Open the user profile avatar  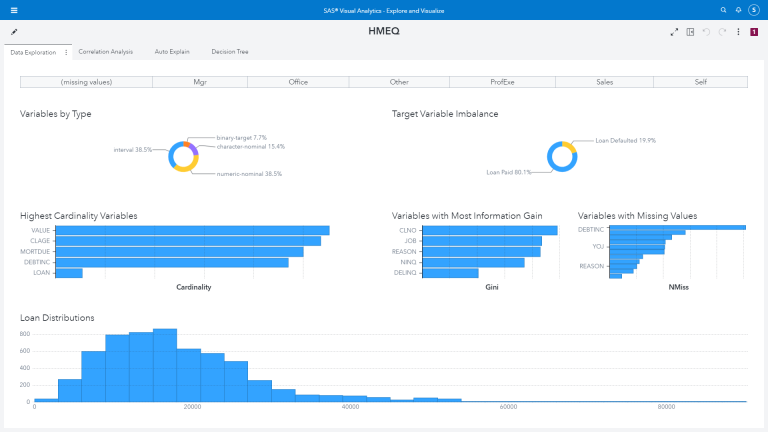click(x=753, y=10)
